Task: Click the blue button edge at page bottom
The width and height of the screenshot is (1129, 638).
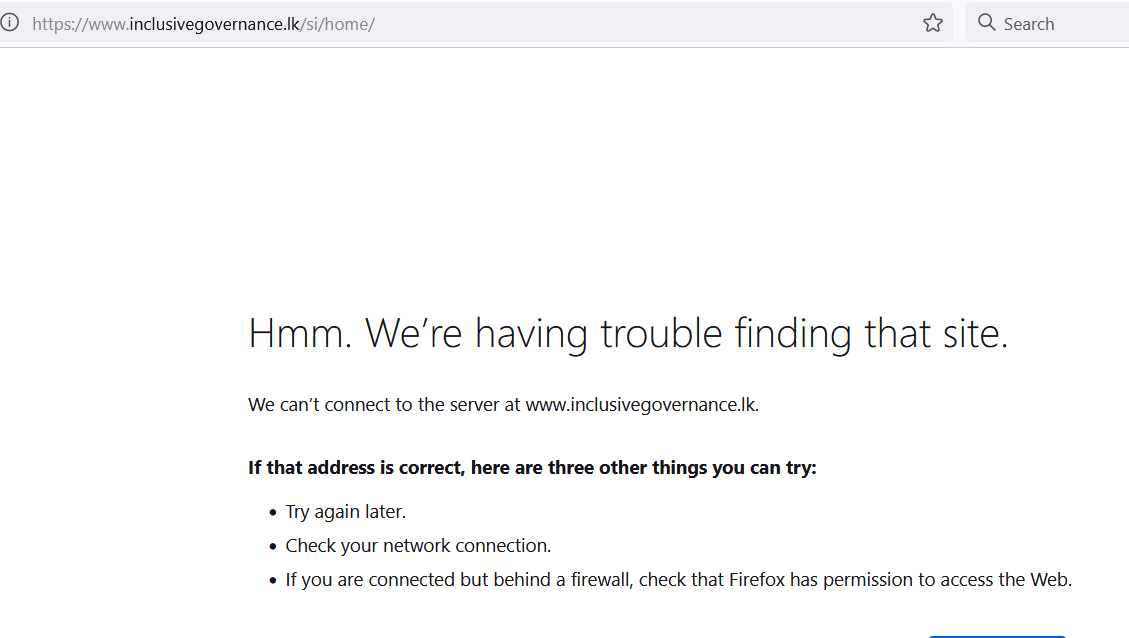Action: pyautogui.click(x=997, y=637)
